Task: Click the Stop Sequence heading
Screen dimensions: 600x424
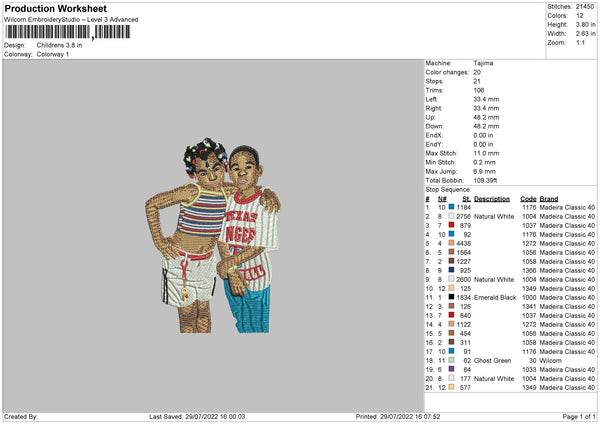Action: coord(448,190)
